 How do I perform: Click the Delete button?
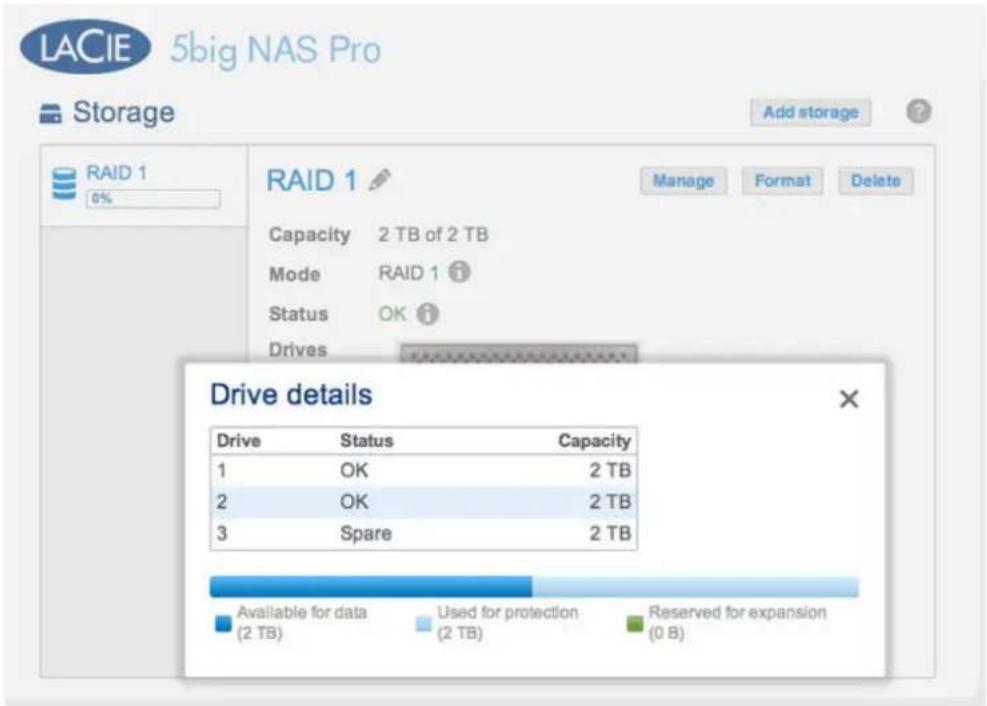pos(876,181)
